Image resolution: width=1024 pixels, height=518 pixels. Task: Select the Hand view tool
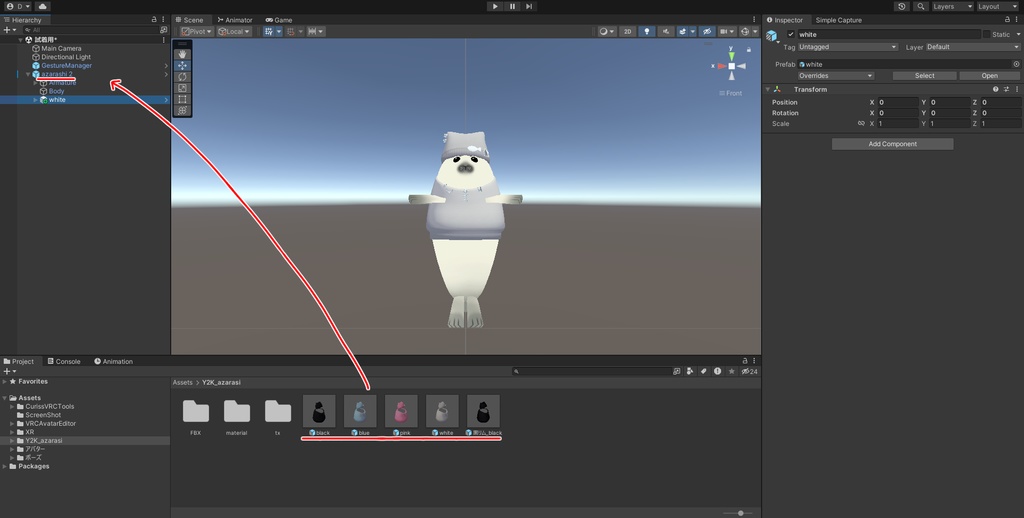point(182,54)
